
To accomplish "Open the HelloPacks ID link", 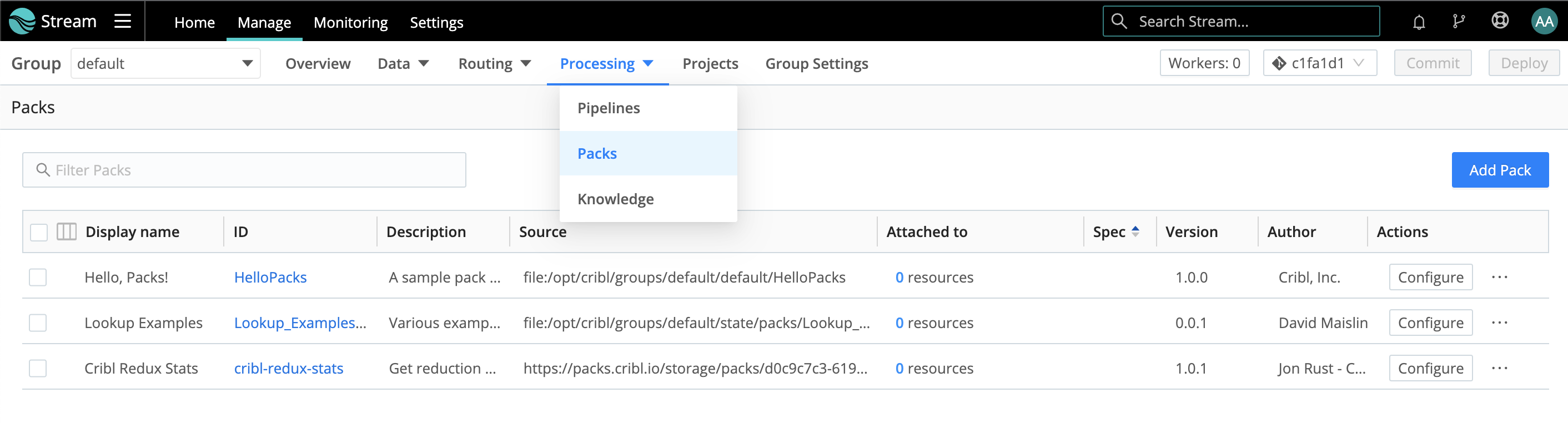I will (x=270, y=277).
